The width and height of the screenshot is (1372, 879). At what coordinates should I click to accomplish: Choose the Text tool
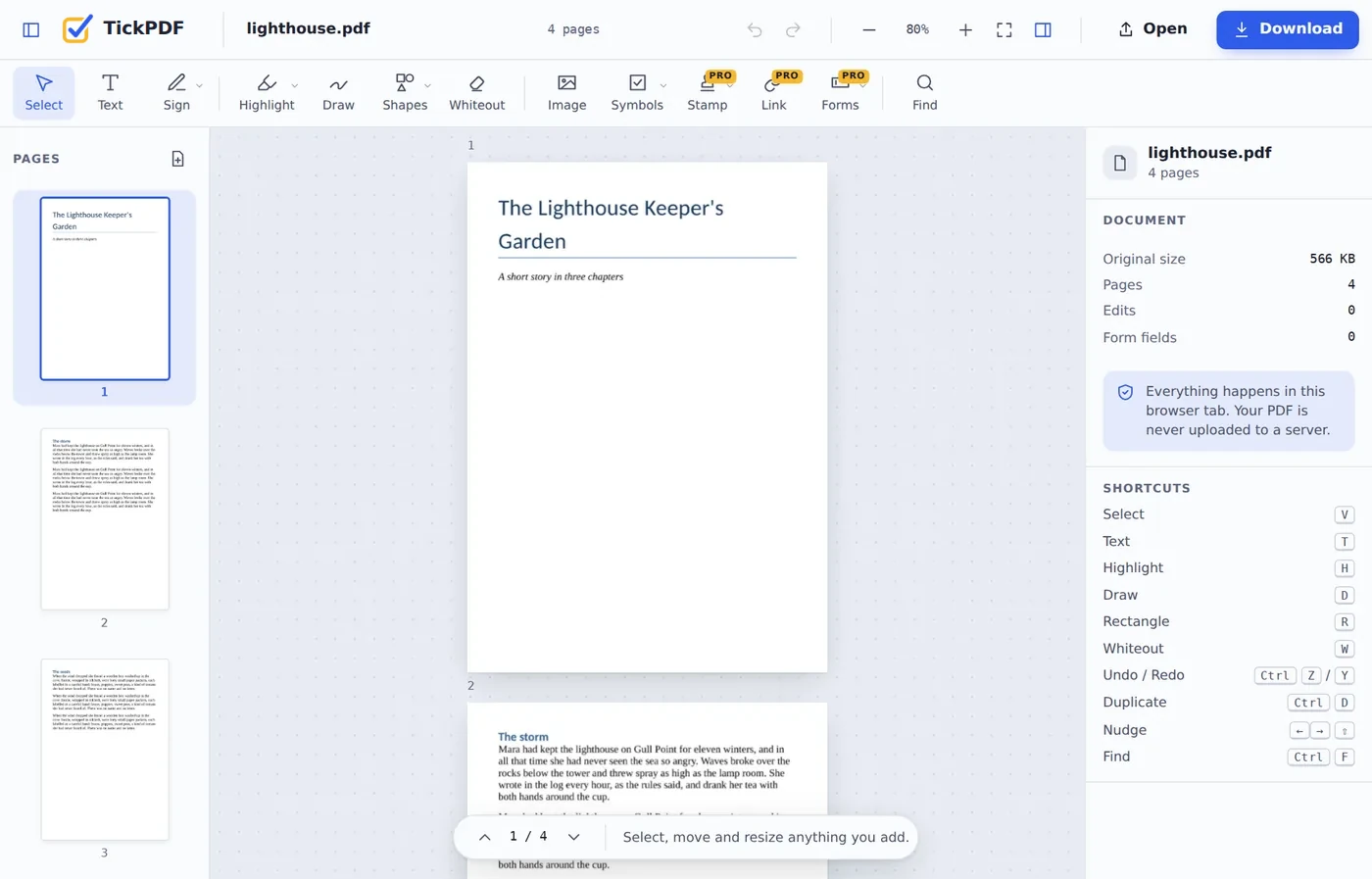coord(111,93)
